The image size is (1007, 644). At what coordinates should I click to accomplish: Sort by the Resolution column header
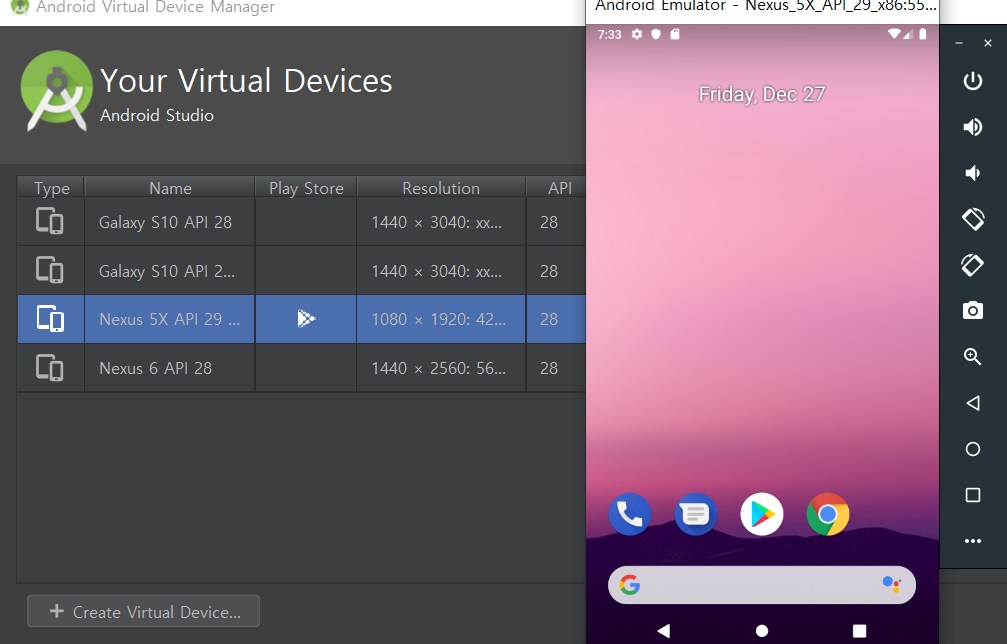(x=441, y=187)
